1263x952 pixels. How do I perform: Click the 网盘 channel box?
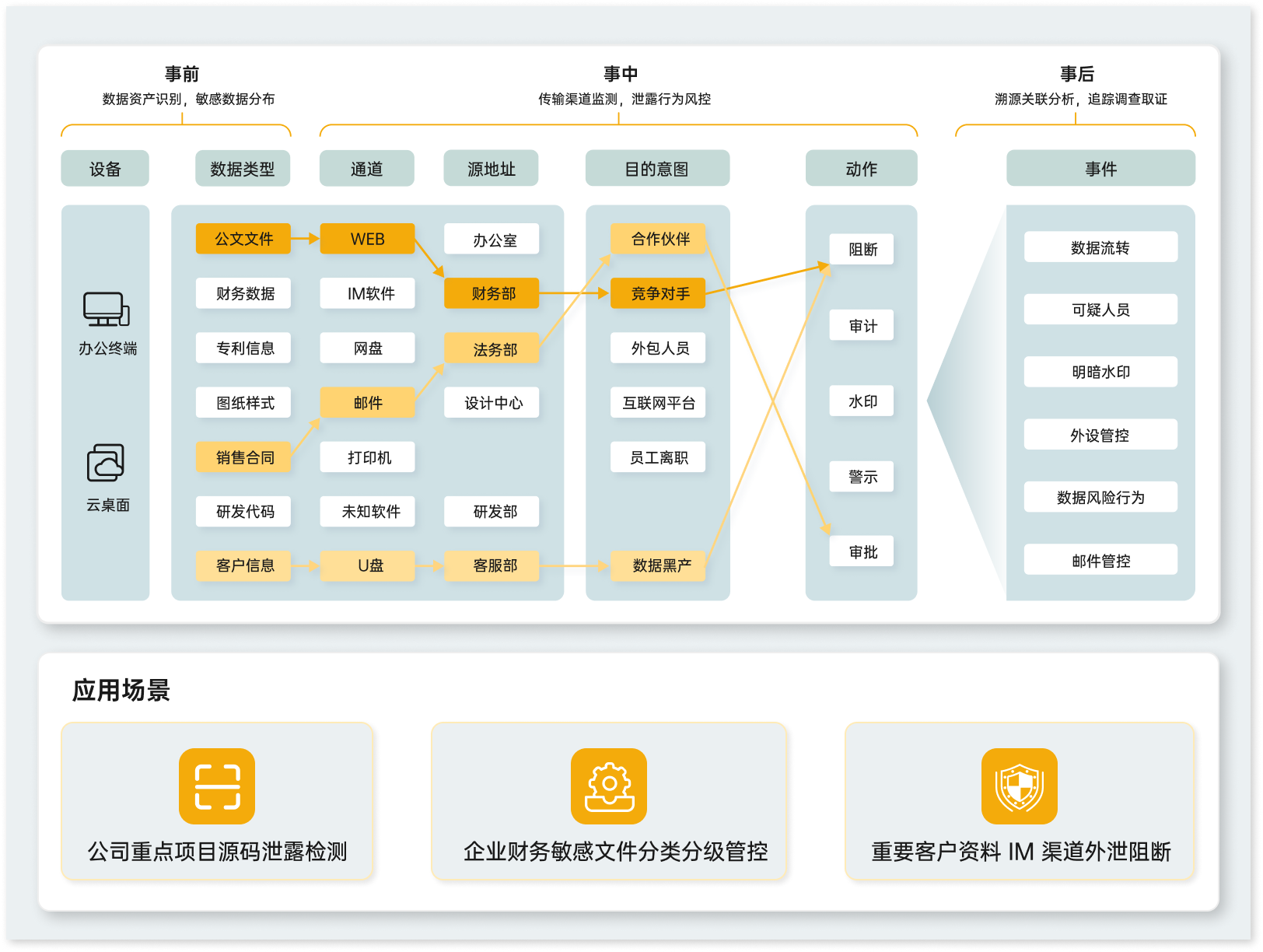(368, 348)
